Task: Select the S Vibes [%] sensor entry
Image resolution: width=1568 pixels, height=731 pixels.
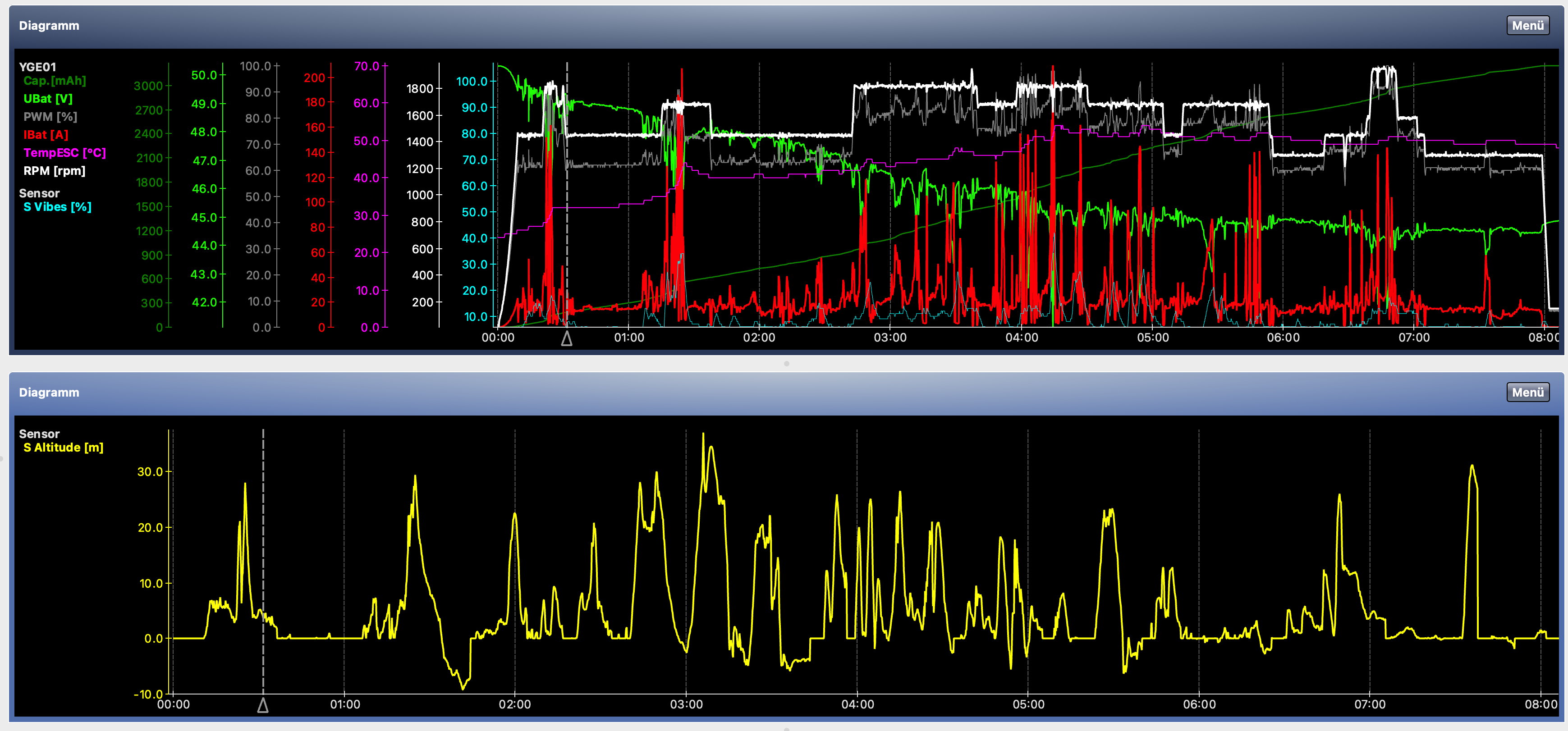Action: [57, 207]
